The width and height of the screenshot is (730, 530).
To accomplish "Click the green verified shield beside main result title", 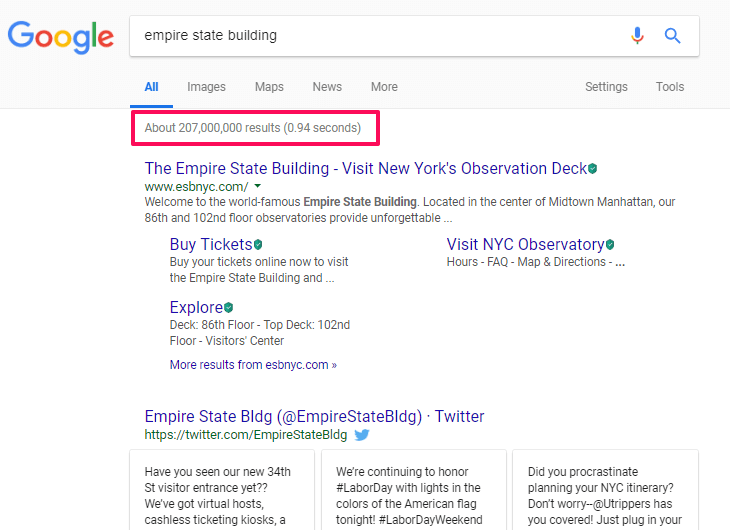I will tap(593, 169).
